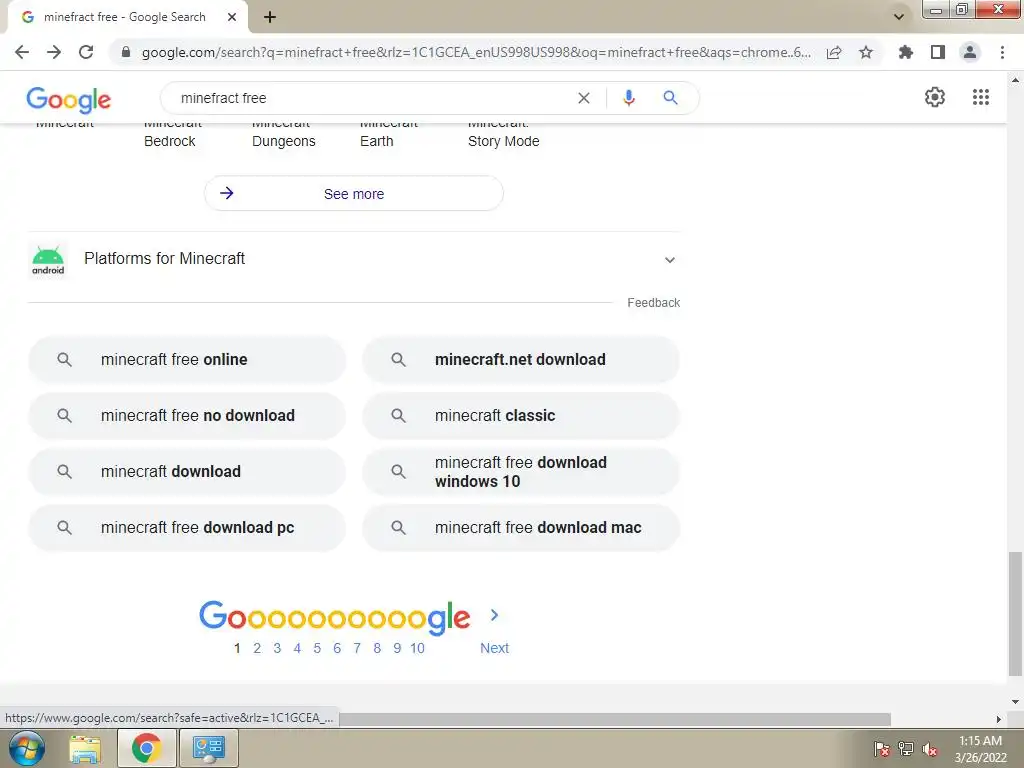The width and height of the screenshot is (1024, 768).
Task: Reload the Google search page
Action: pos(86,52)
